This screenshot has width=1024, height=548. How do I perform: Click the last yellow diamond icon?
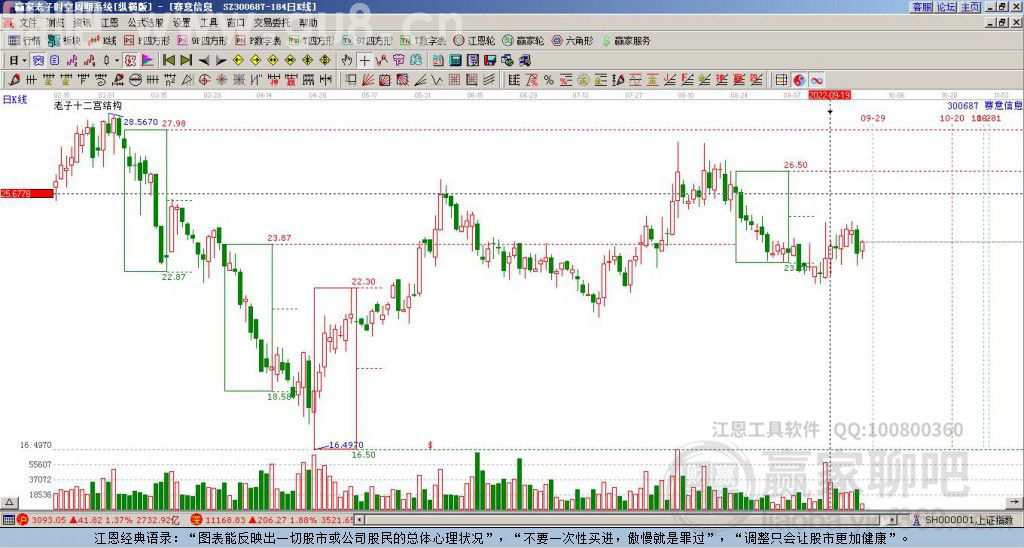click(325, 61)
